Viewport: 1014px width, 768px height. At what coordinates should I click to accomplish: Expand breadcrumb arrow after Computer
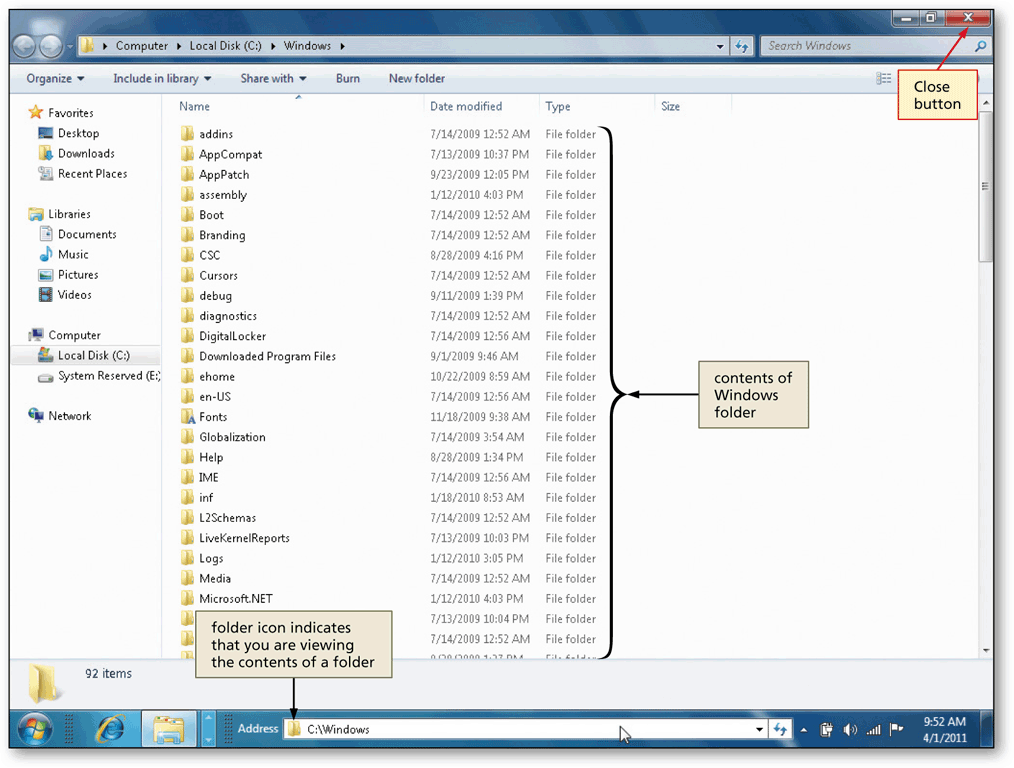coord(179,46)
